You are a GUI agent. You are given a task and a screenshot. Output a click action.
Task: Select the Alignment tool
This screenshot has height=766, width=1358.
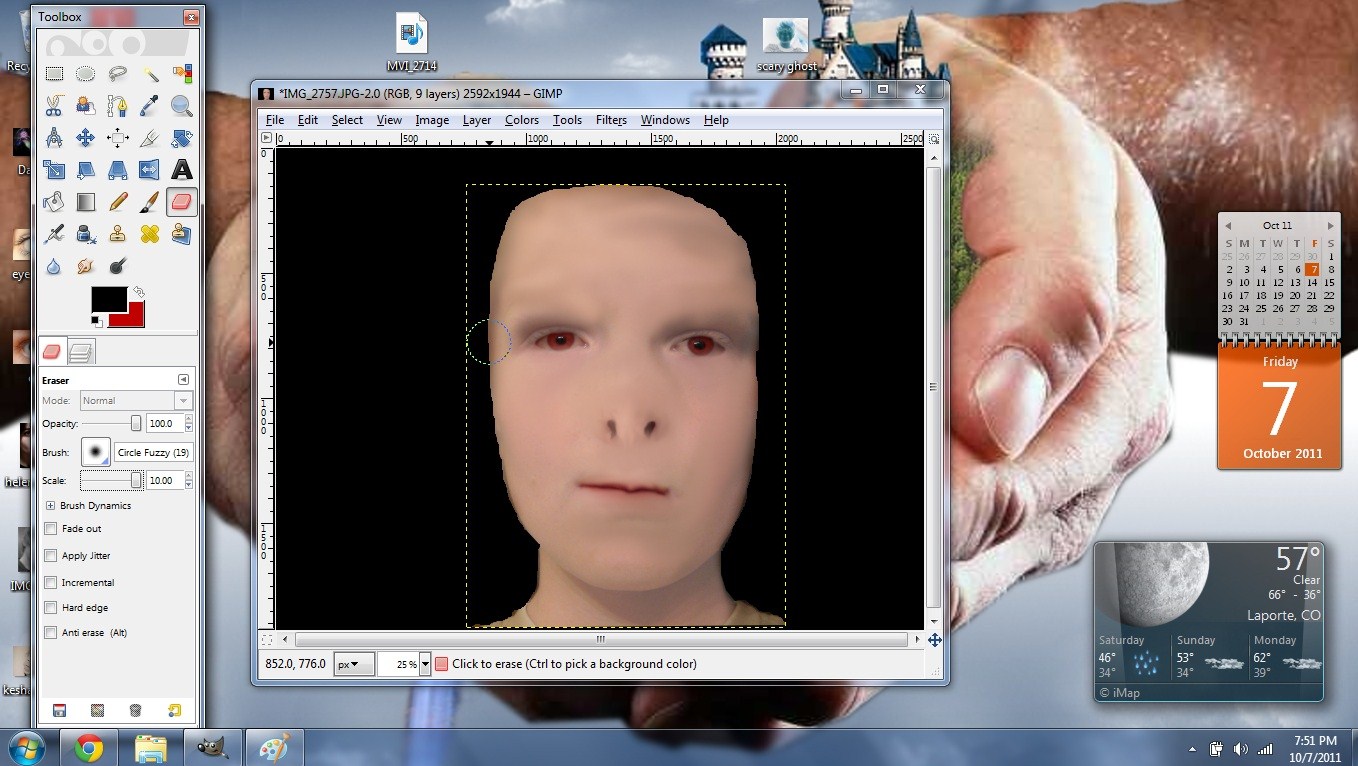coord(118,138)
